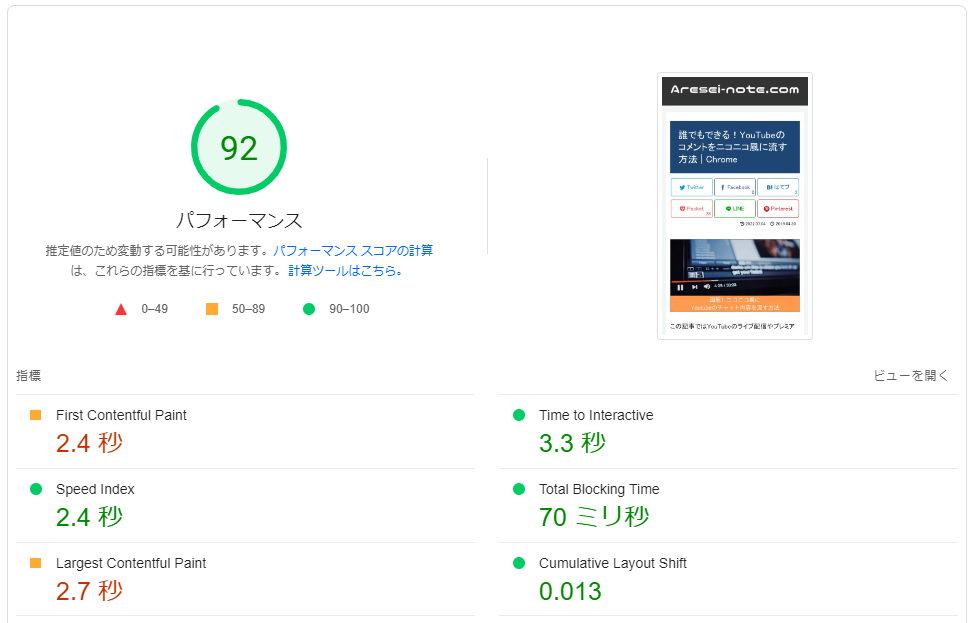Select the Speed Index label
The image size is (971, 623).
tap(95, 489)
